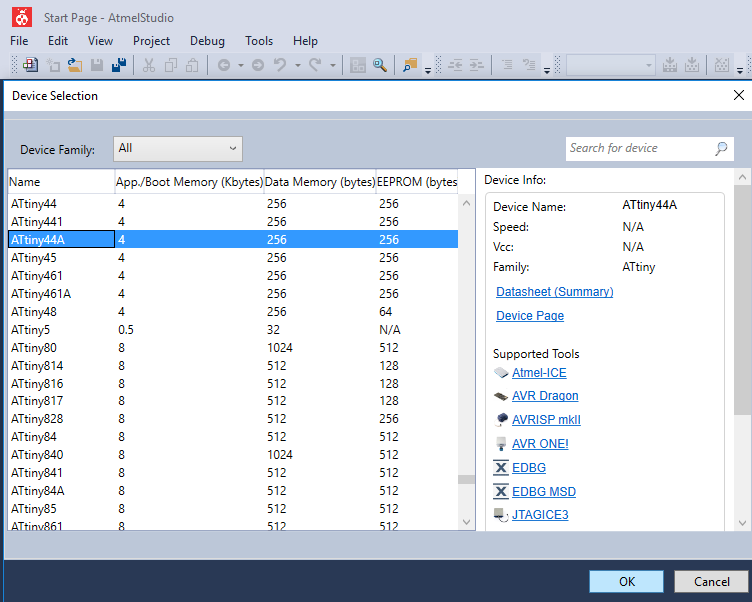Click the Uncomment Selection icon
The width and height of the screenshot is (752, 602).
tap(529, 64)
